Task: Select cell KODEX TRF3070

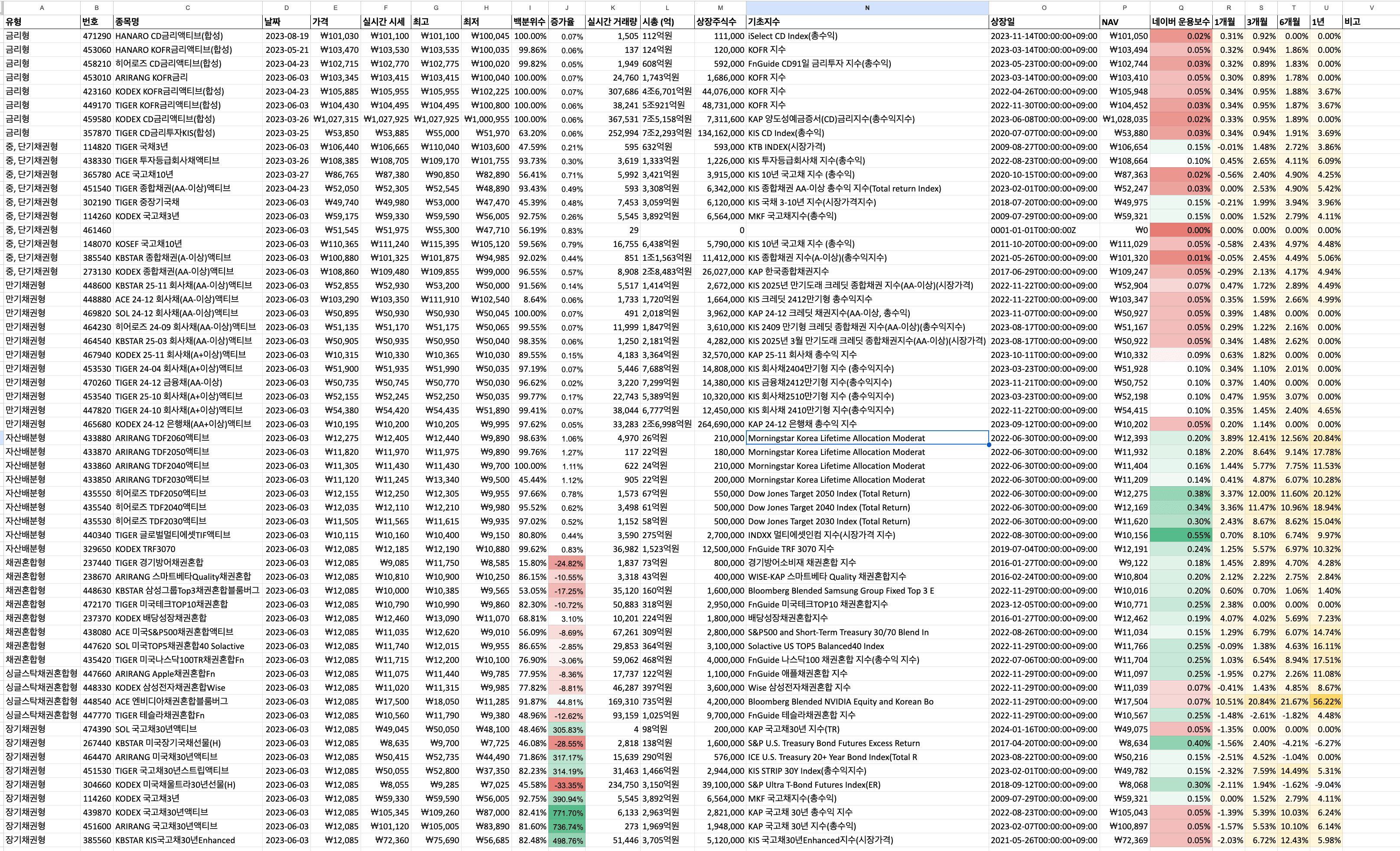Action: (188, 549)
